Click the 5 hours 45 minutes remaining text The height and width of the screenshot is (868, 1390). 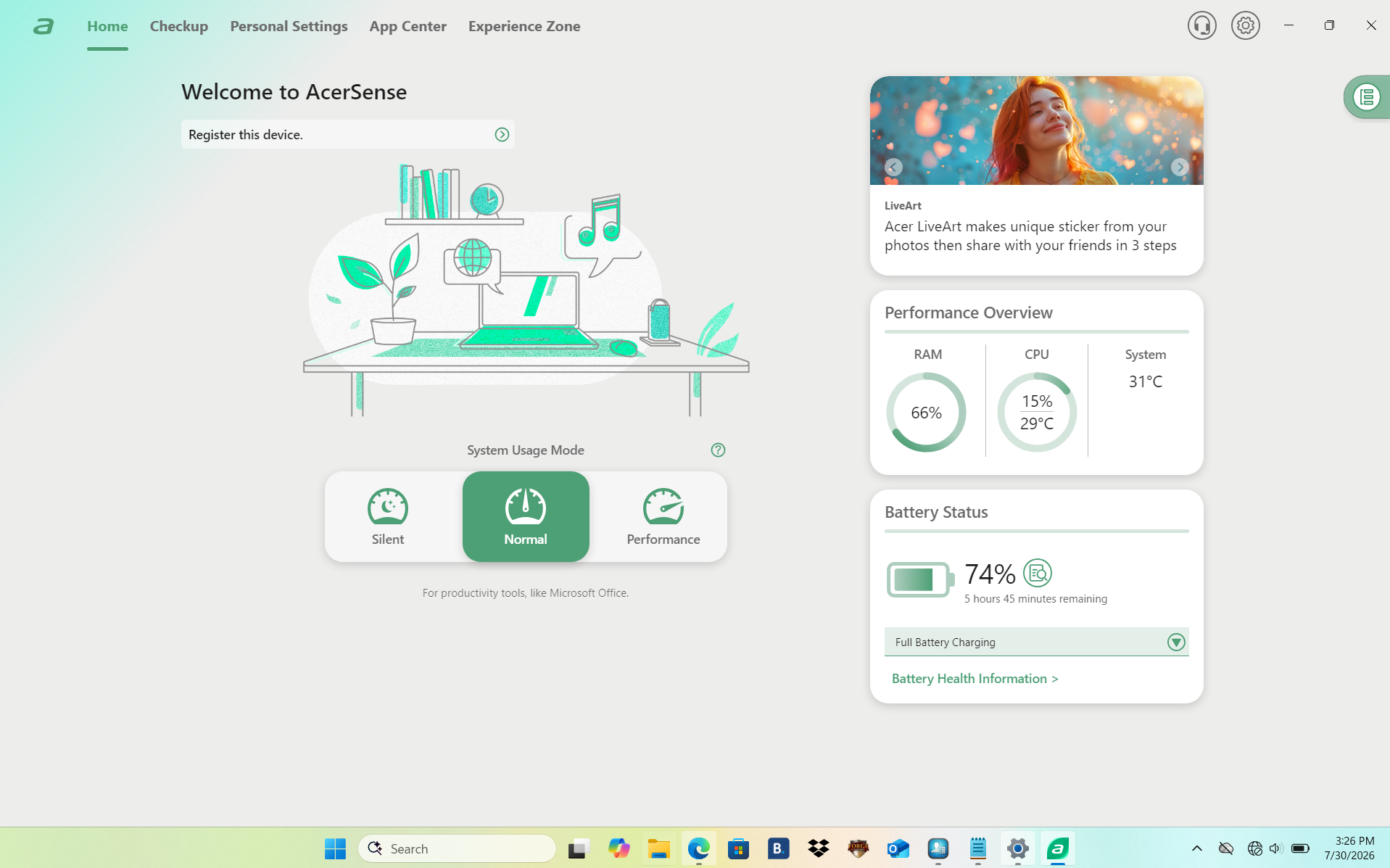(1035, 598)
